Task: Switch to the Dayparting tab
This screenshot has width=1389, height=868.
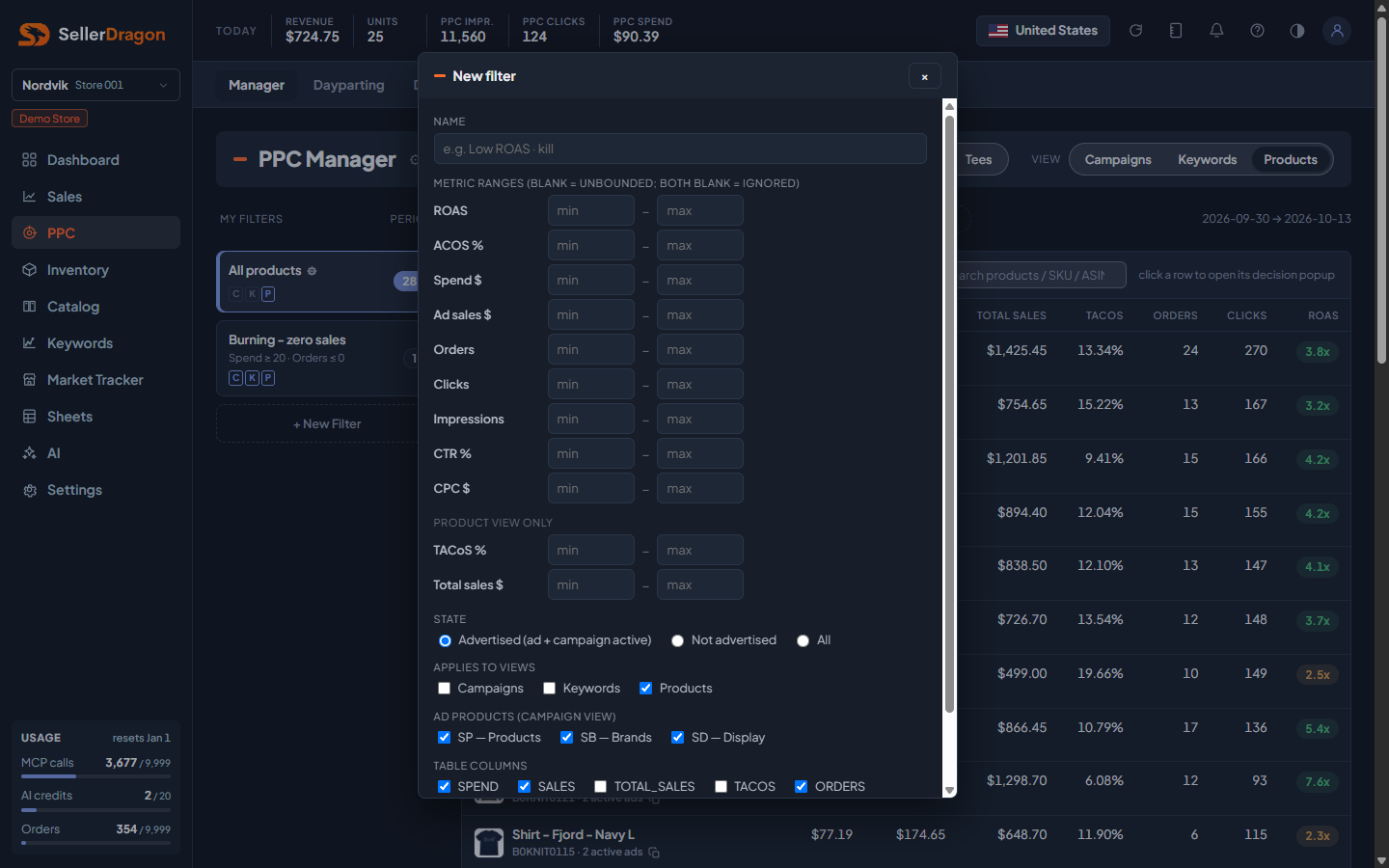Action: coord(349,85)
